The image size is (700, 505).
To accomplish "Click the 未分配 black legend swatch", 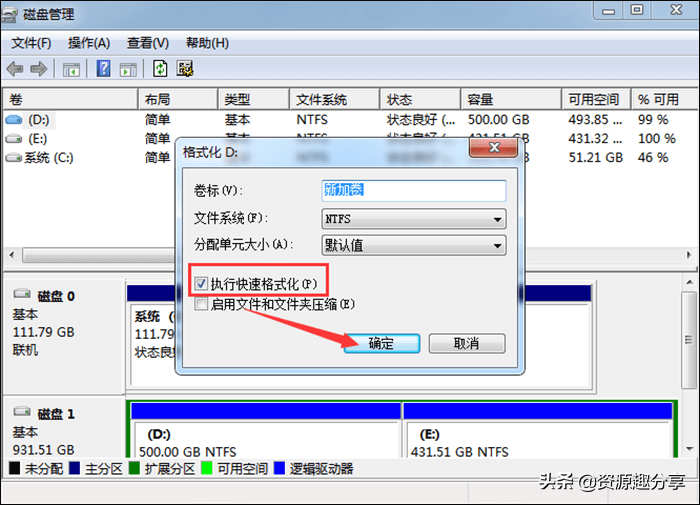I will [14, 468].
